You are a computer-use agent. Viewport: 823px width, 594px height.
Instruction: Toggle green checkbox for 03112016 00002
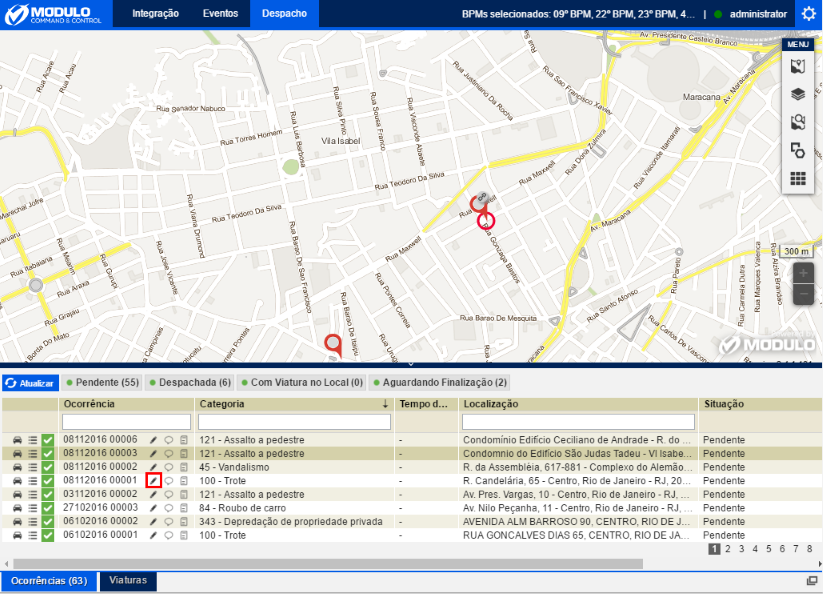(x=48, y=494)
